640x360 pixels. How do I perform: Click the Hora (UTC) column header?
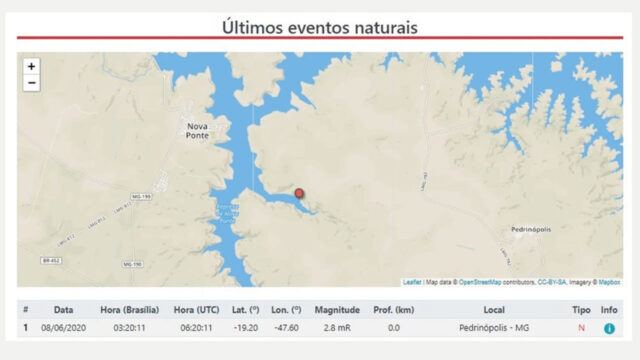pyautogui.click(x=196, y=310)
